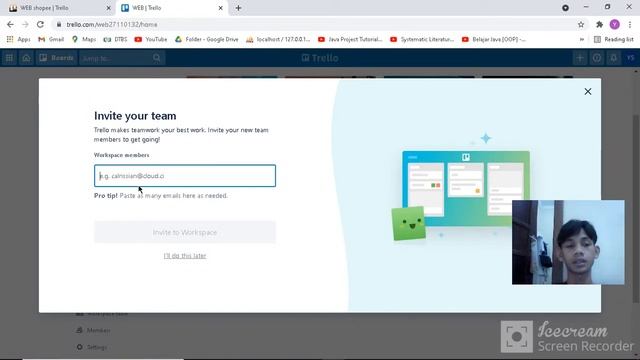Open Chrome three-dot menu
This screenshot has width=640, height=360.
click(630, 24)
